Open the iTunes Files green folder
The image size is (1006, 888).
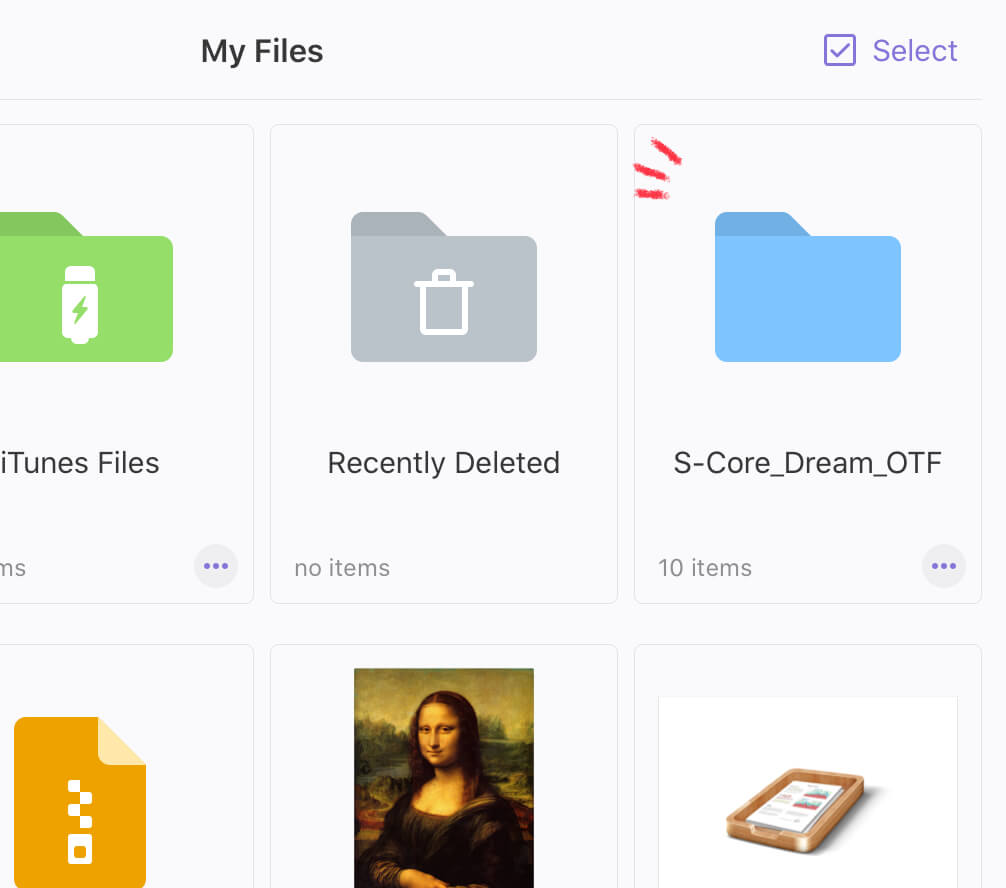[x=86, y=287]
